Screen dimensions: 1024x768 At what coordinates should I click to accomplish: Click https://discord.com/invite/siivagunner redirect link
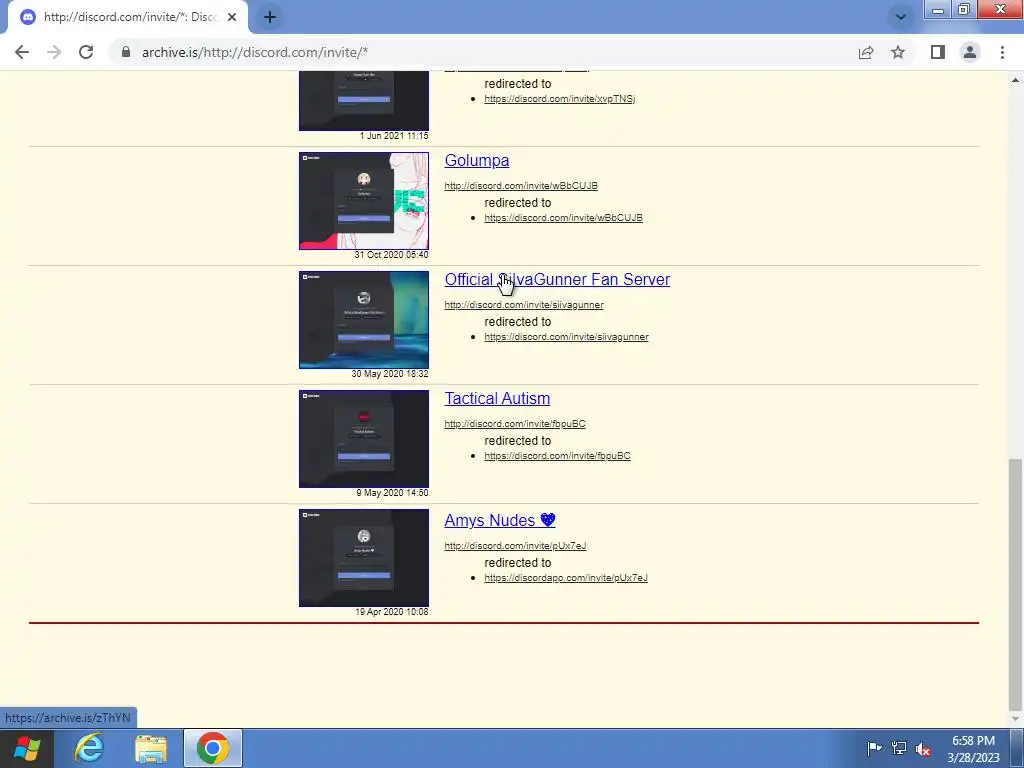(x=566, y=337)
